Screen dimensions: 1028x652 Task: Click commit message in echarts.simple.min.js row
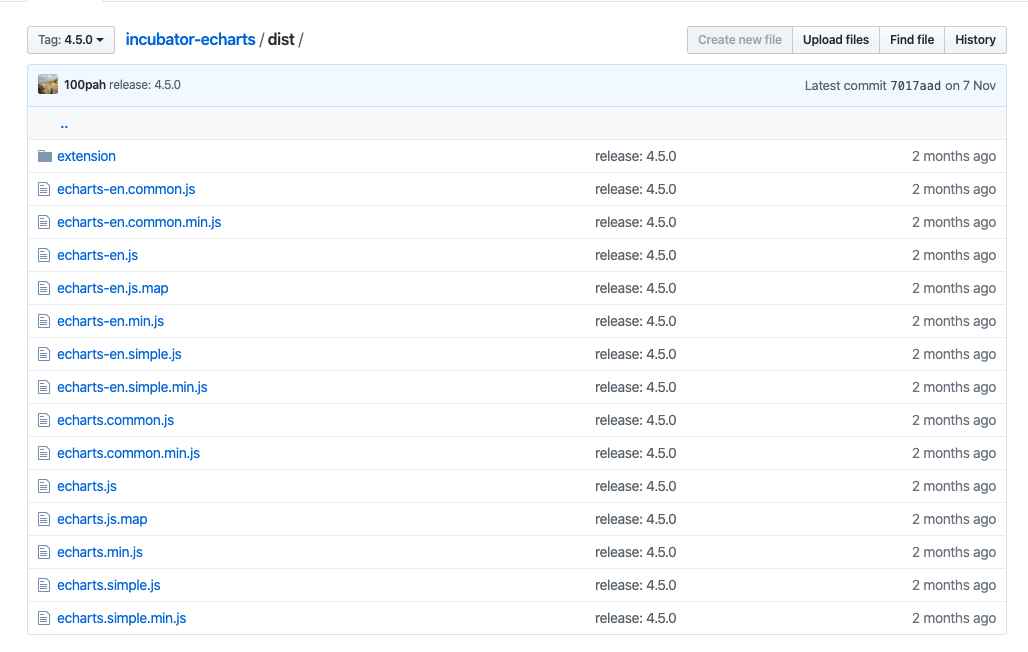click(635, 618)
